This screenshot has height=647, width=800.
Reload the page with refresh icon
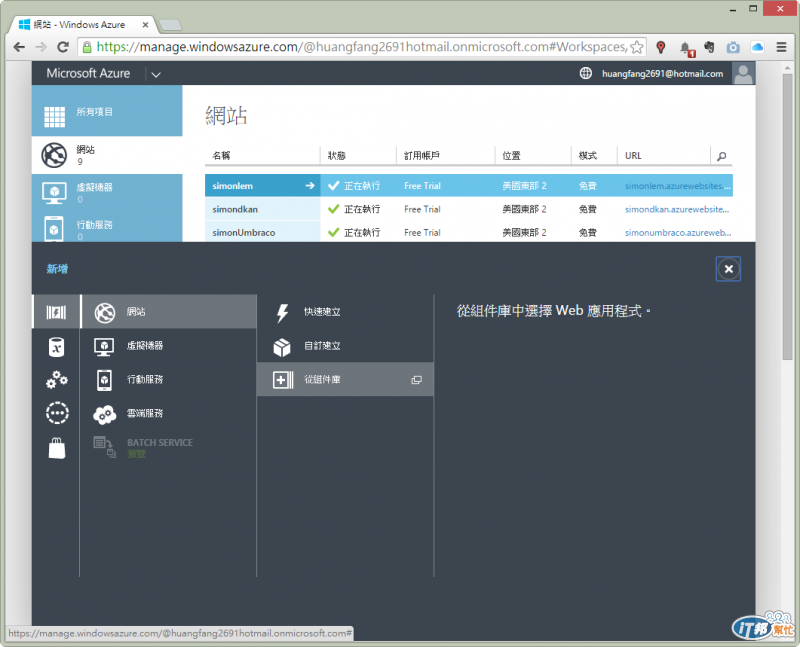pos(63,47)
